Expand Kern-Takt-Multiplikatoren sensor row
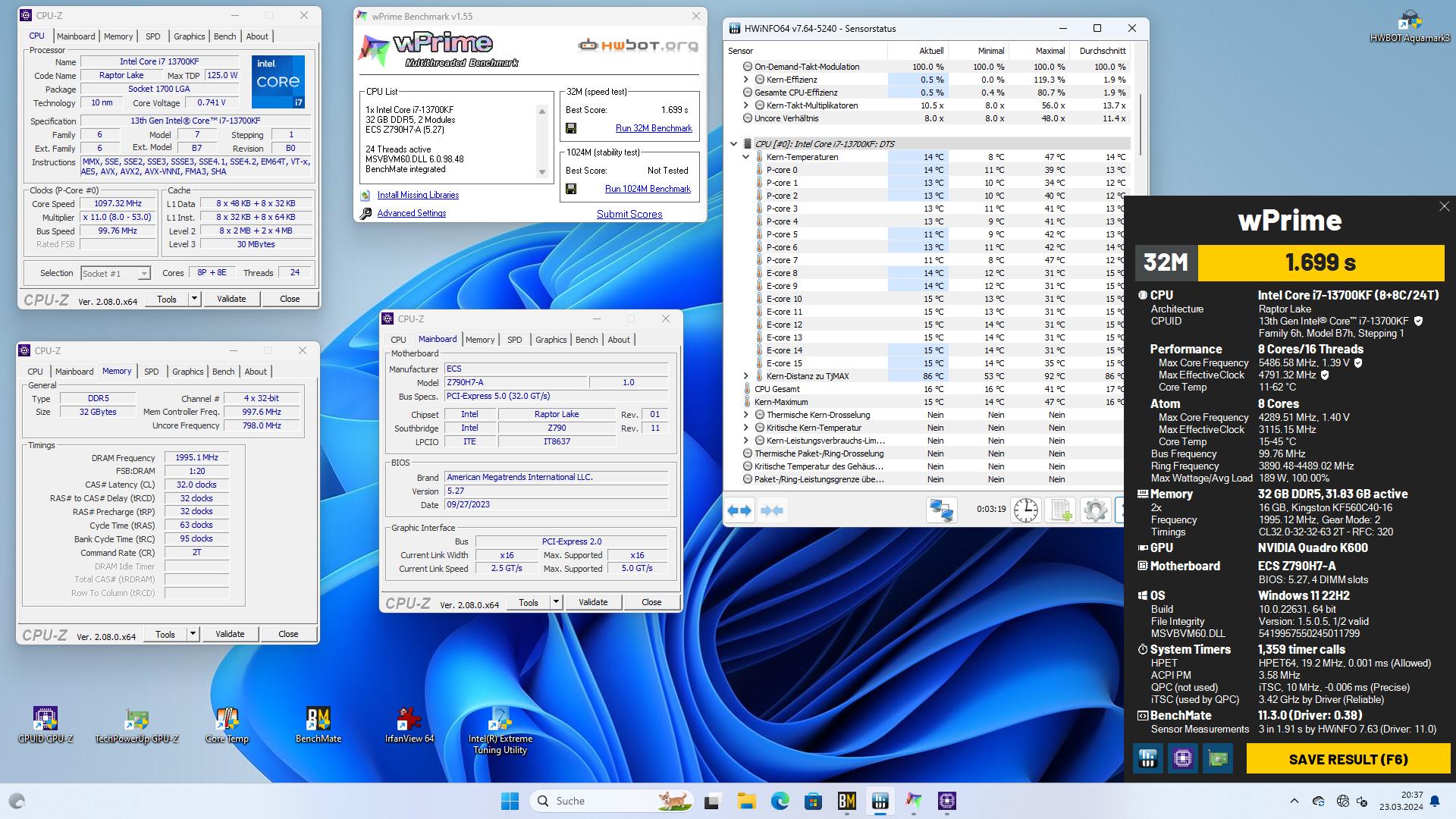The image size is (1456, 819). click(x=745, y=105)
